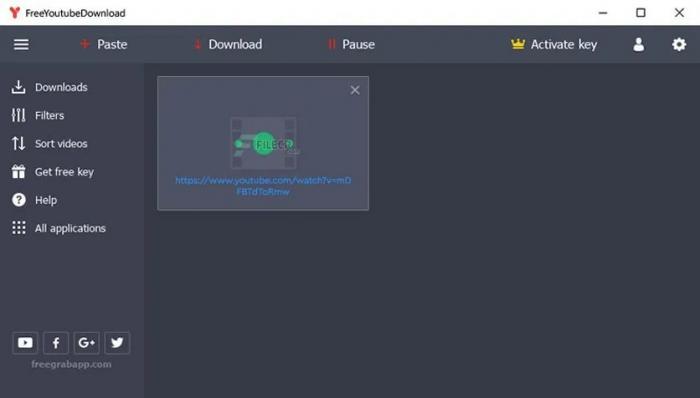Visit the YouTube social icon

[25, 343]
